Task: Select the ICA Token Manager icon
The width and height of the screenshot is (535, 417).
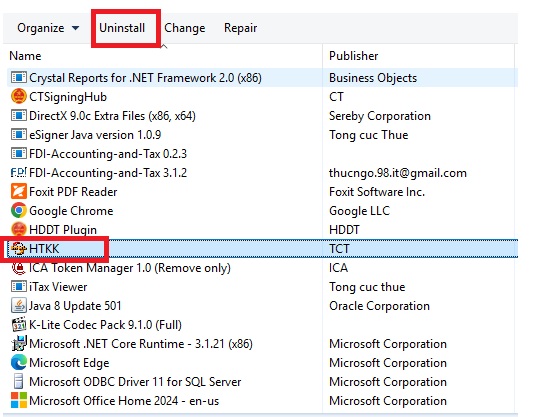Action: (x=18, y=268)
